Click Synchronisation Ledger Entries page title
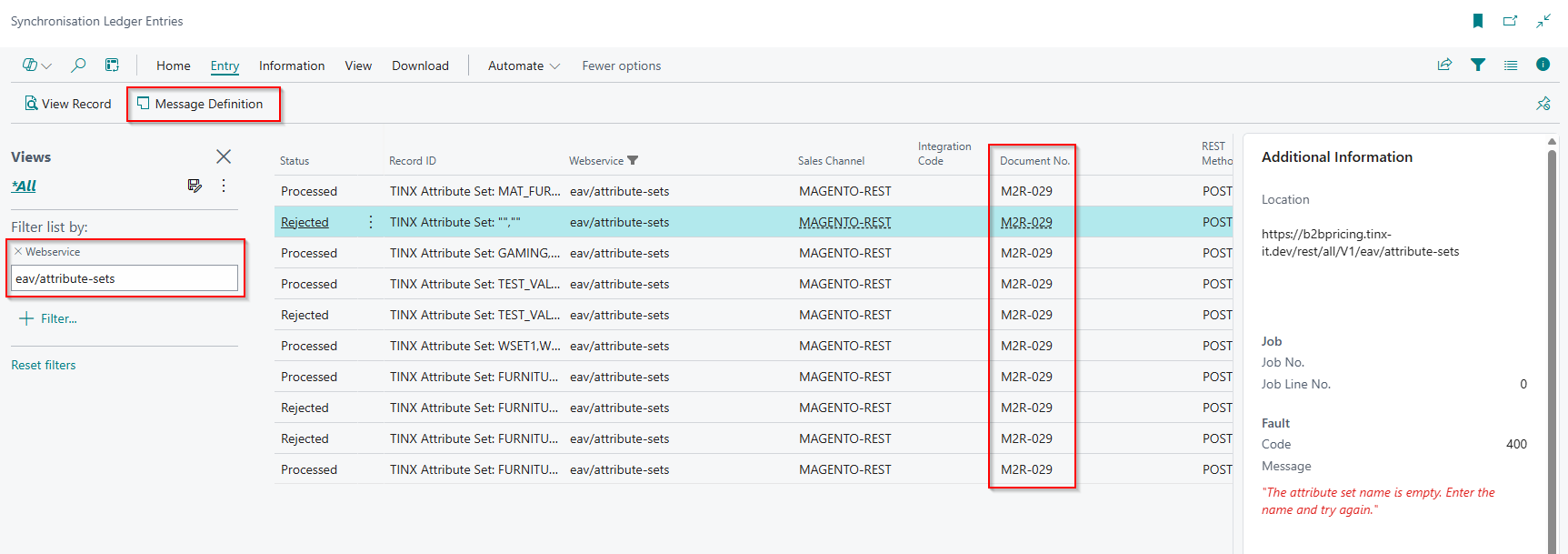1568x554 pixels. point(96,21)
